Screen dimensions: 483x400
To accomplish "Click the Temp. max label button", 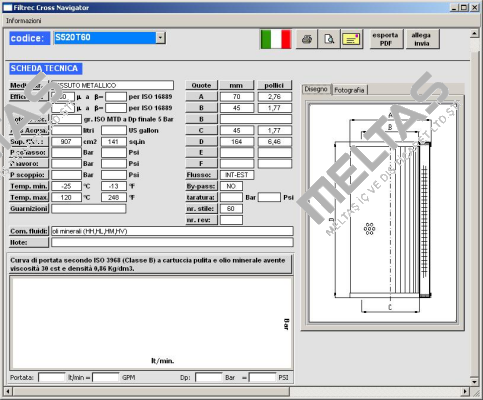I will point(29,197).
